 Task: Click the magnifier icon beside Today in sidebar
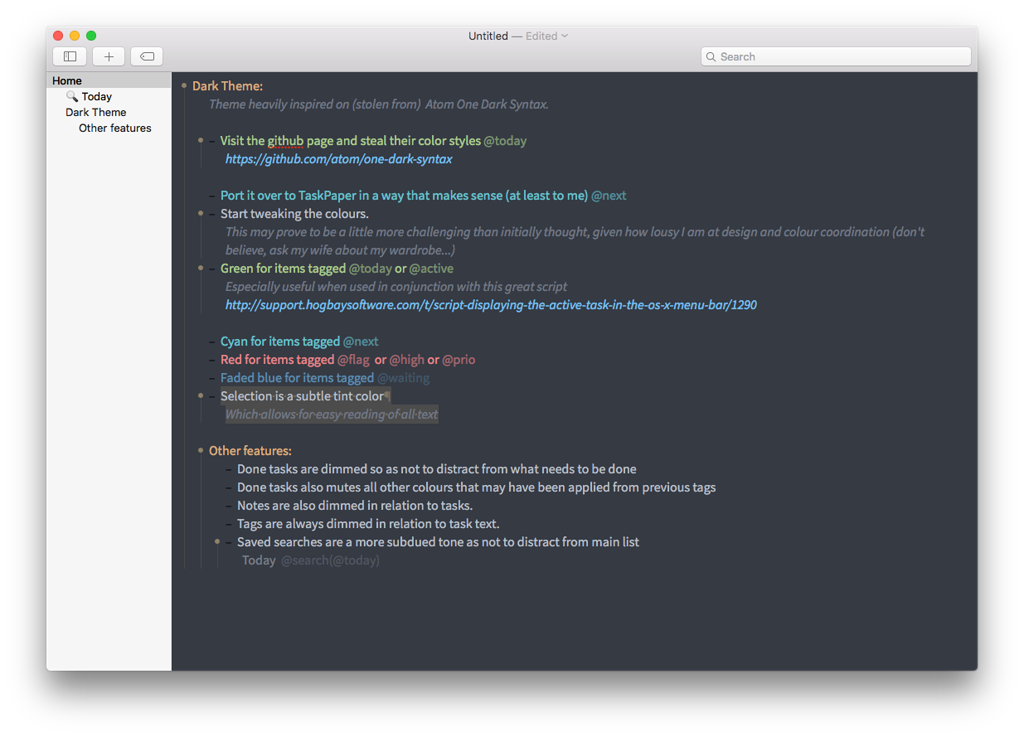(x=71, y=96)
